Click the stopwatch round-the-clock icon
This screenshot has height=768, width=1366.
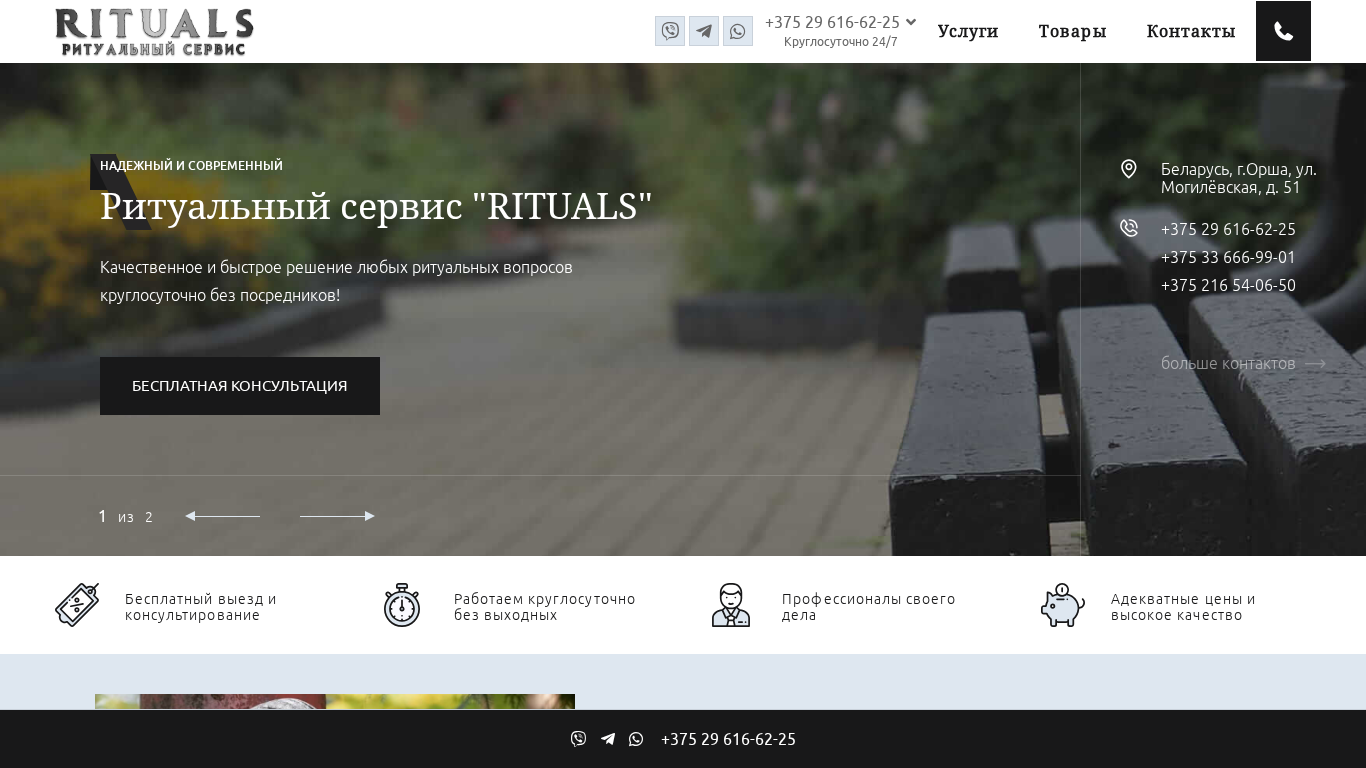pyautogui.click(x=402, y=606)
